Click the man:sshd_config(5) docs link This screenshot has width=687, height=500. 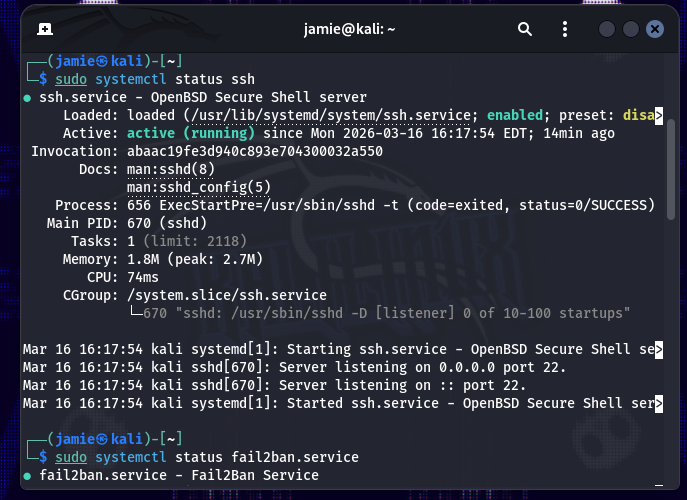tap(198, 187)
